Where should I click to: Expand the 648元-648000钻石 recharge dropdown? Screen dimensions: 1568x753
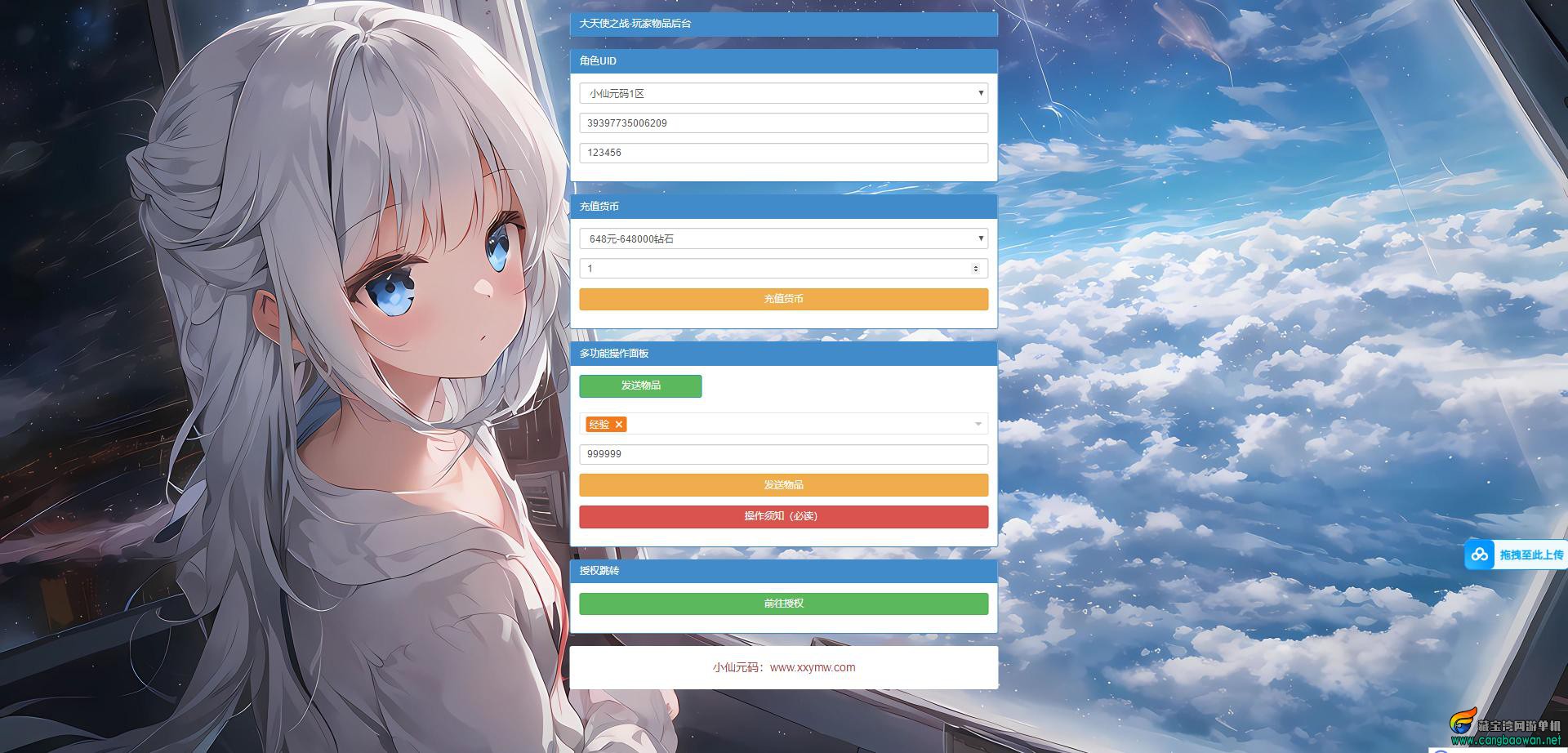783,238
